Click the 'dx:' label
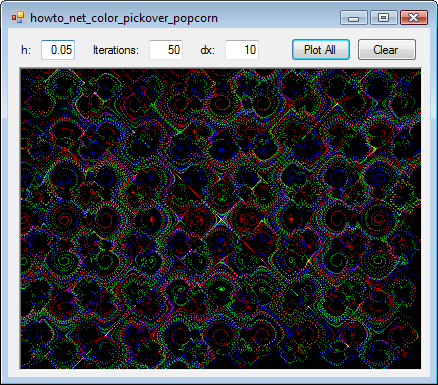Viewport: 438px width, 385px height. click(207, 50)
